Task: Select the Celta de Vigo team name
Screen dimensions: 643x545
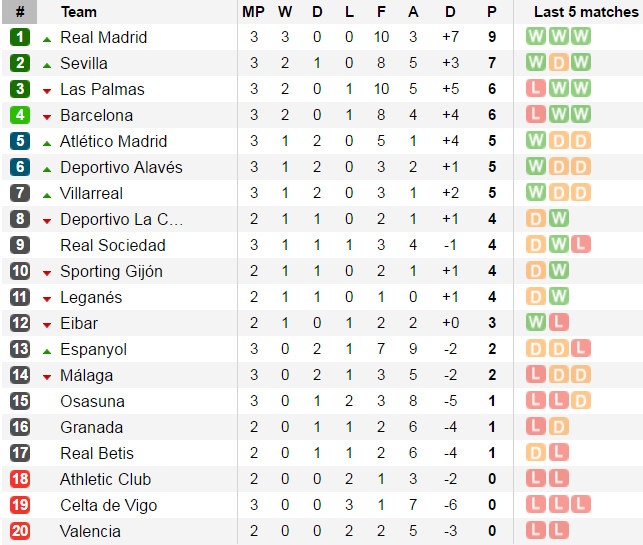Action: pos(108,505)
